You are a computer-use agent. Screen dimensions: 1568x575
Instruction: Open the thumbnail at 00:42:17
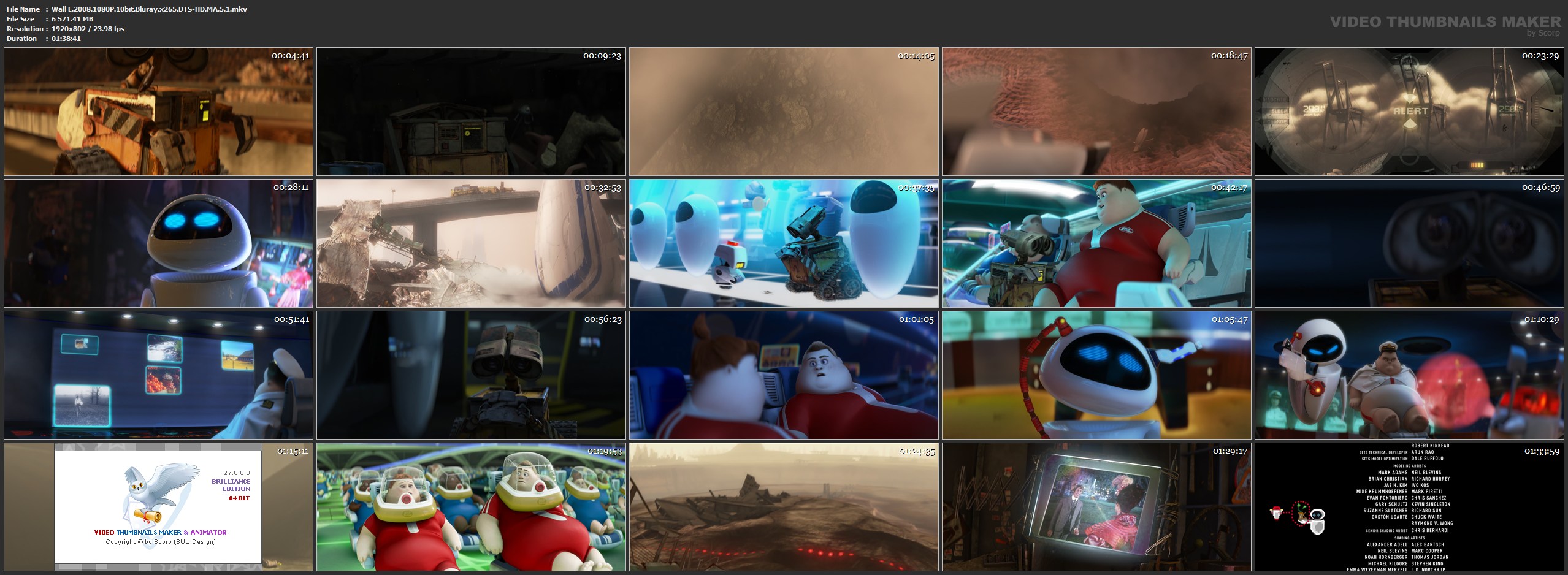coord(1096,243)
